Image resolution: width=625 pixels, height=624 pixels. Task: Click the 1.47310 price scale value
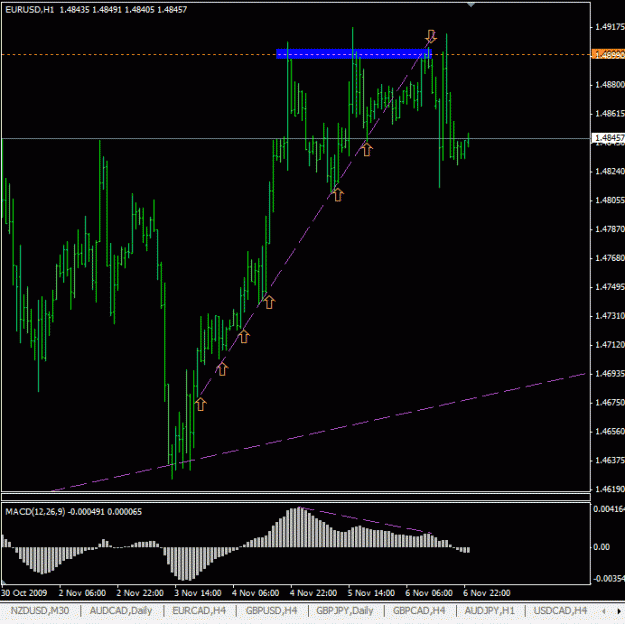coord(609,316)
